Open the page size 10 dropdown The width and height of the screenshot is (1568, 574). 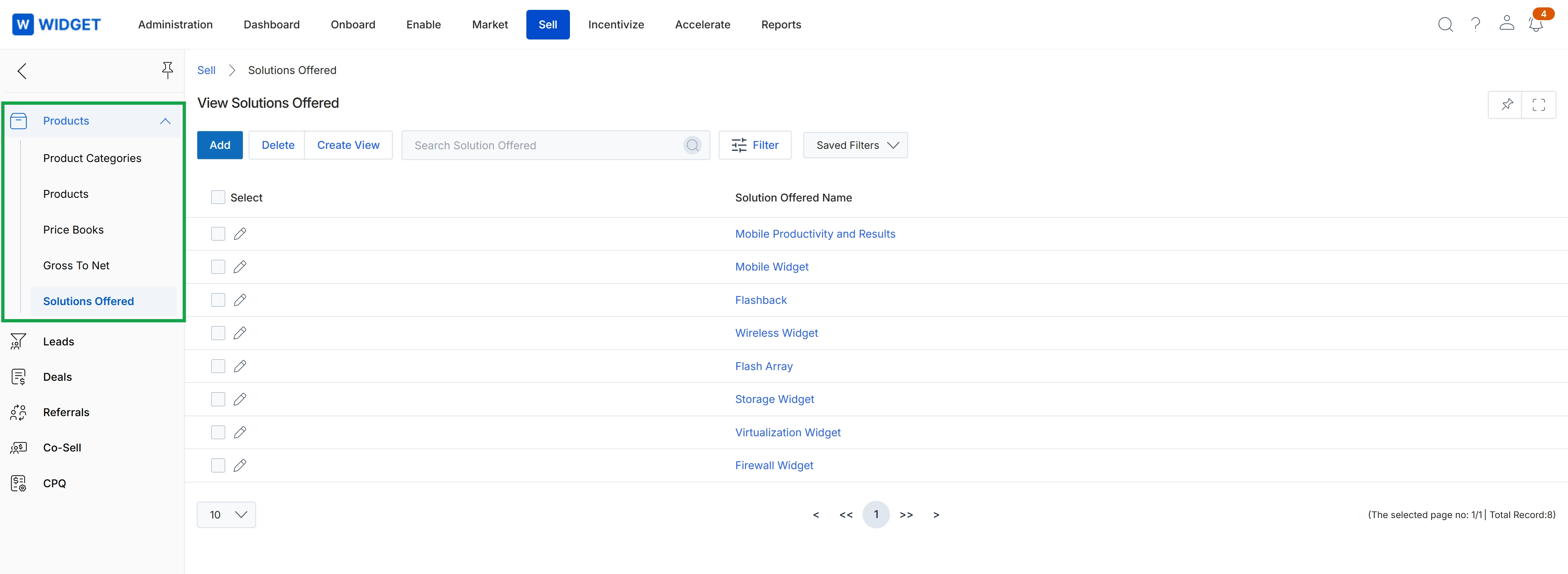[x=226, y=515]
